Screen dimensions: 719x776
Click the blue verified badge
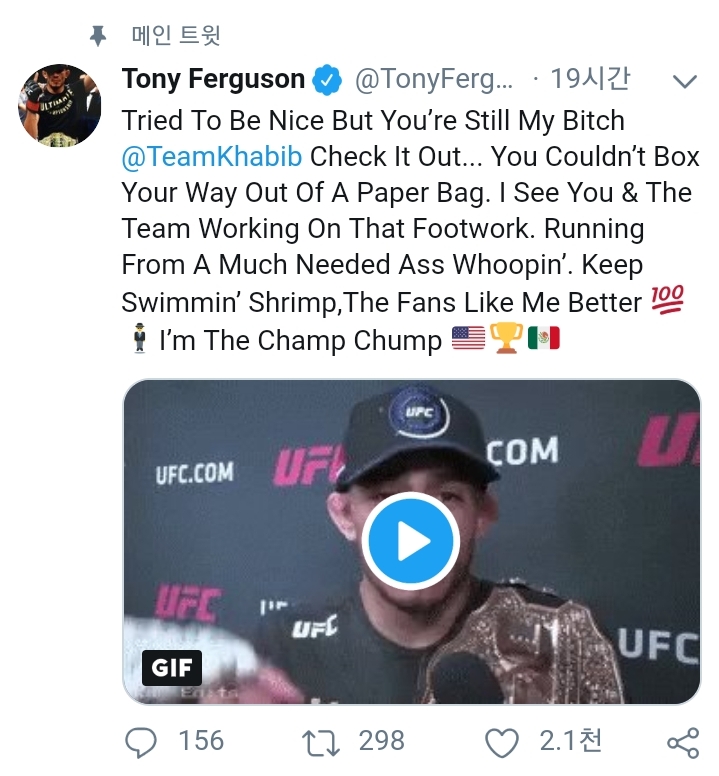pyautogui.click(x=327, y=80)
